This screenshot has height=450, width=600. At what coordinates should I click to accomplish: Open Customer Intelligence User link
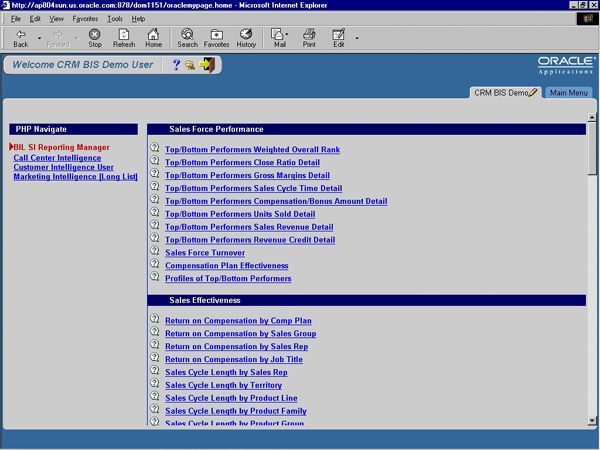pyautogui.click(x=64, y=167)
